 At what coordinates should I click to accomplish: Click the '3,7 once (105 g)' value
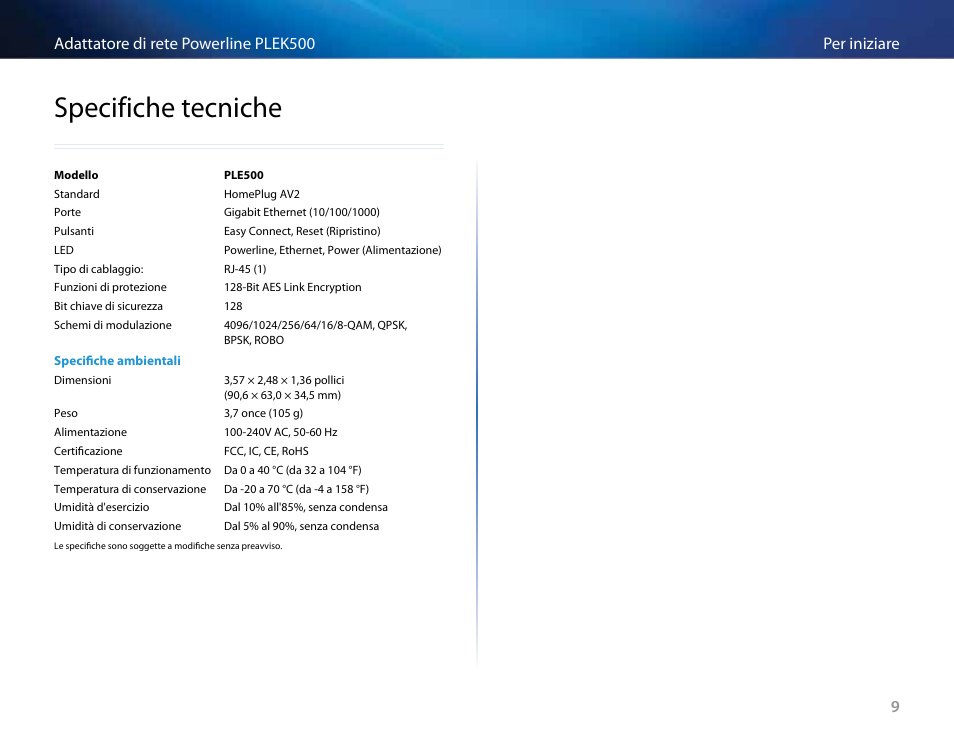(x=263, y=413)
